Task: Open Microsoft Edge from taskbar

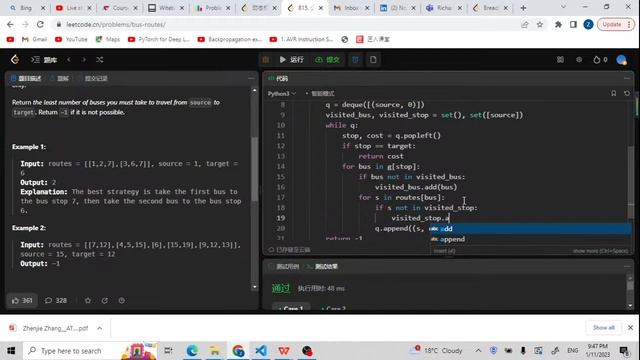Action: pyautogui.click(x=191, y=351)
